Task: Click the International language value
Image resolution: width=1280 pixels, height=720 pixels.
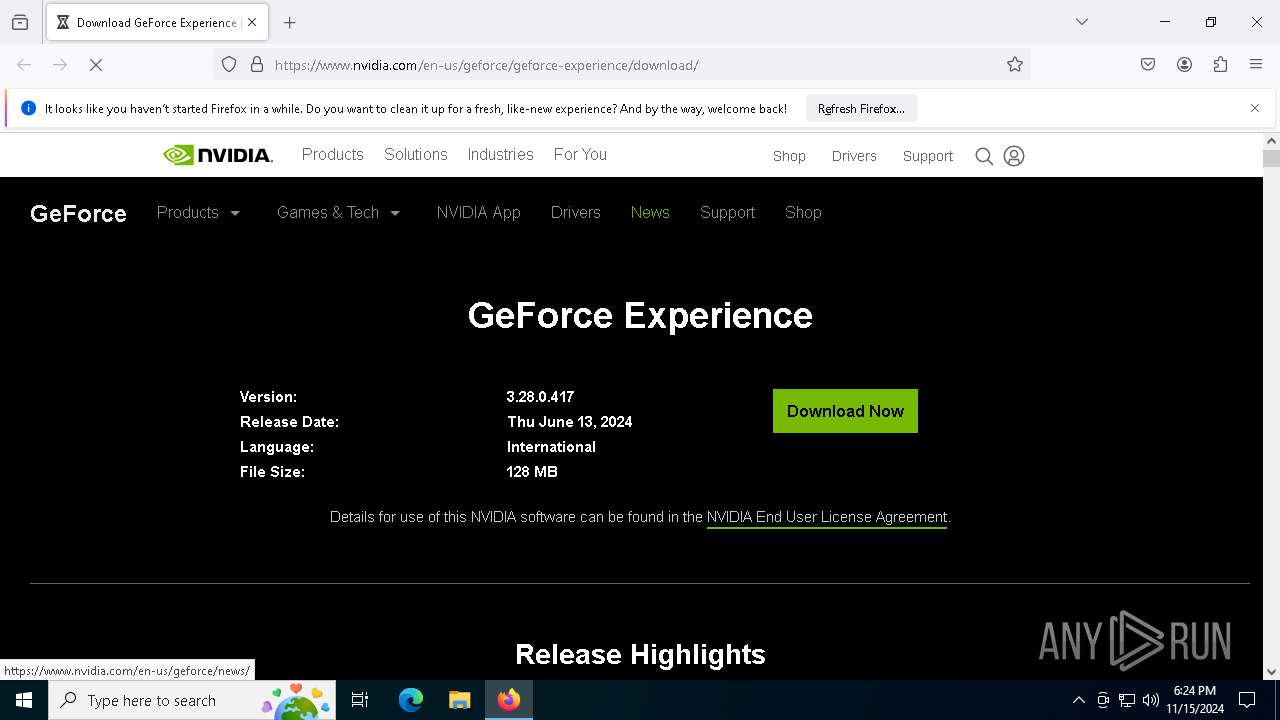Action: coord(551,447)
